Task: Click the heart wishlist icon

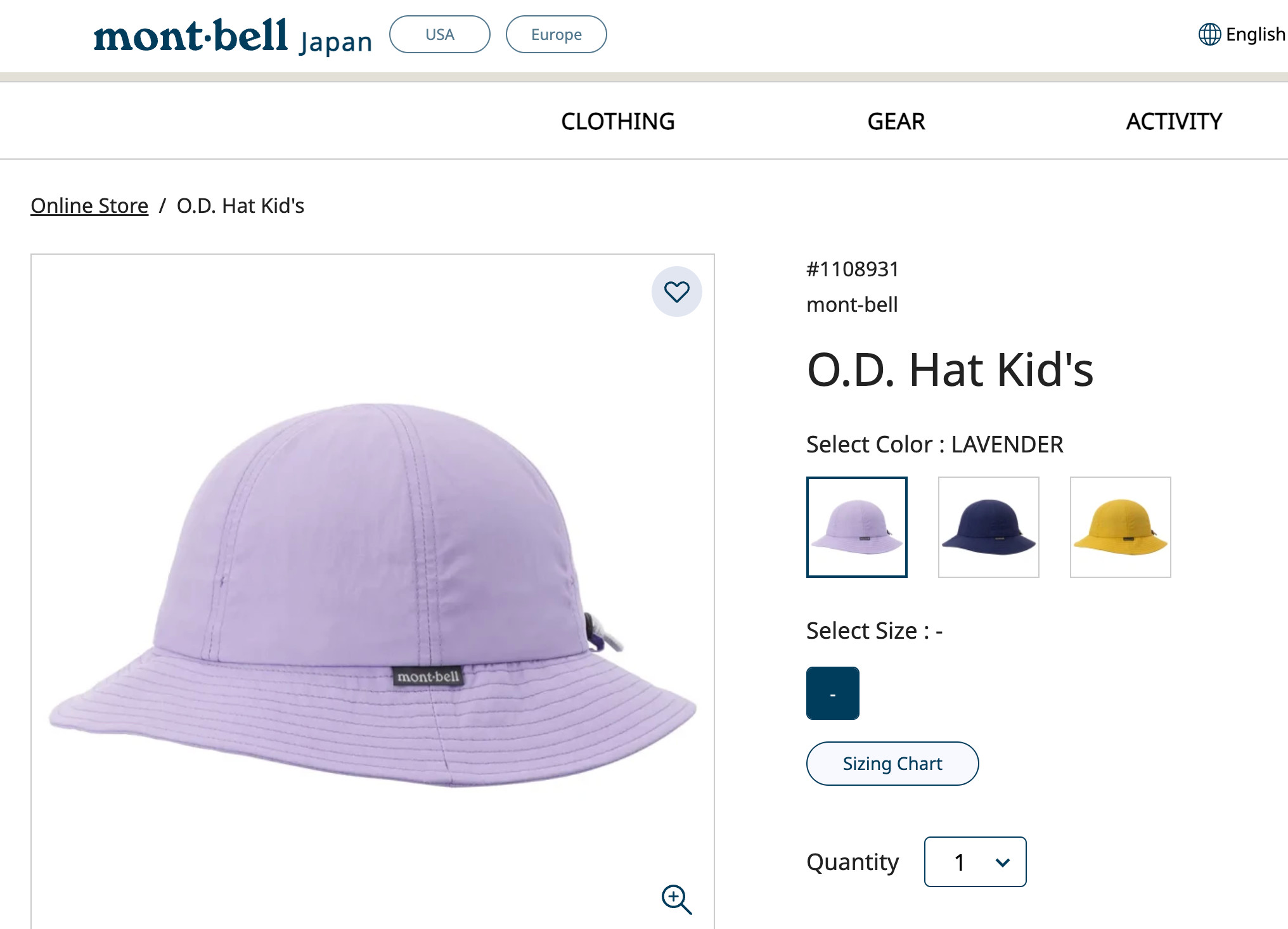Action: click(x=676, y=292)
